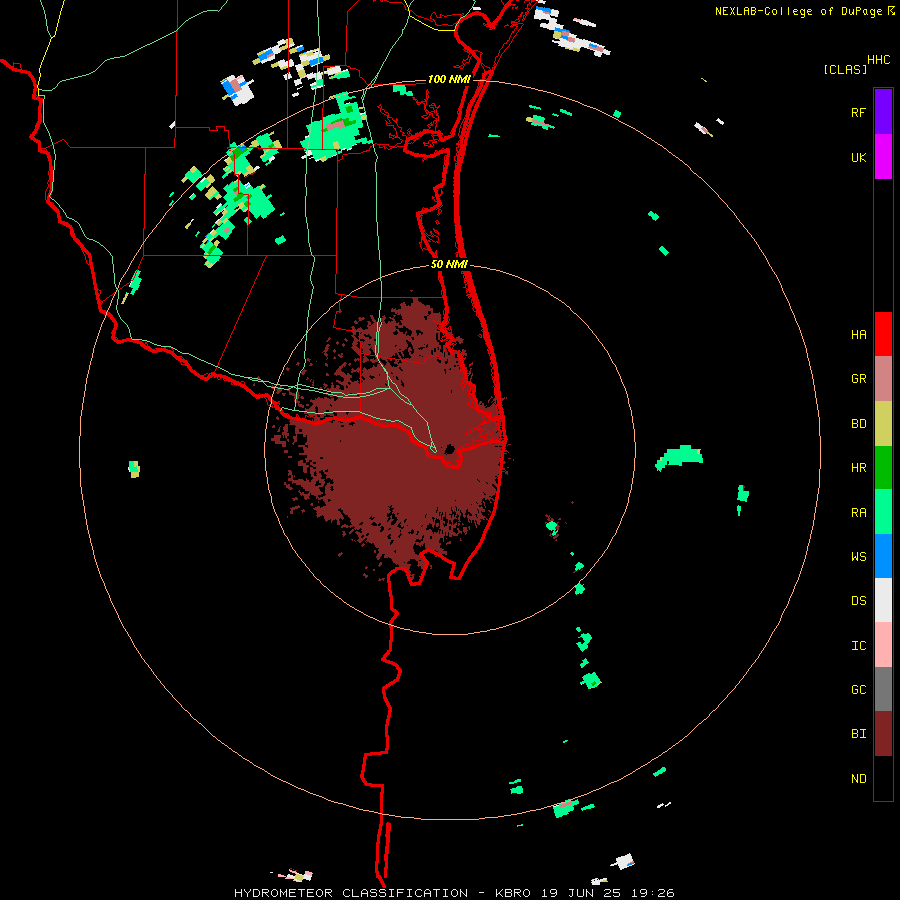
Task: Click the [CLAS] units label
Action: point(845,69)
